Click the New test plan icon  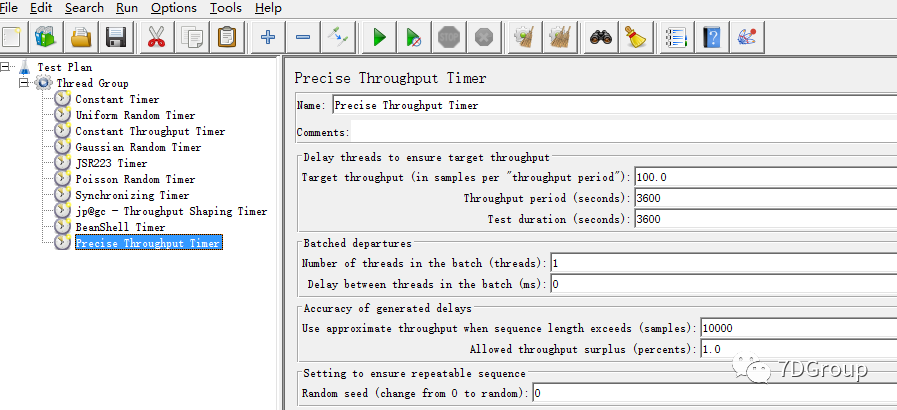11,38
